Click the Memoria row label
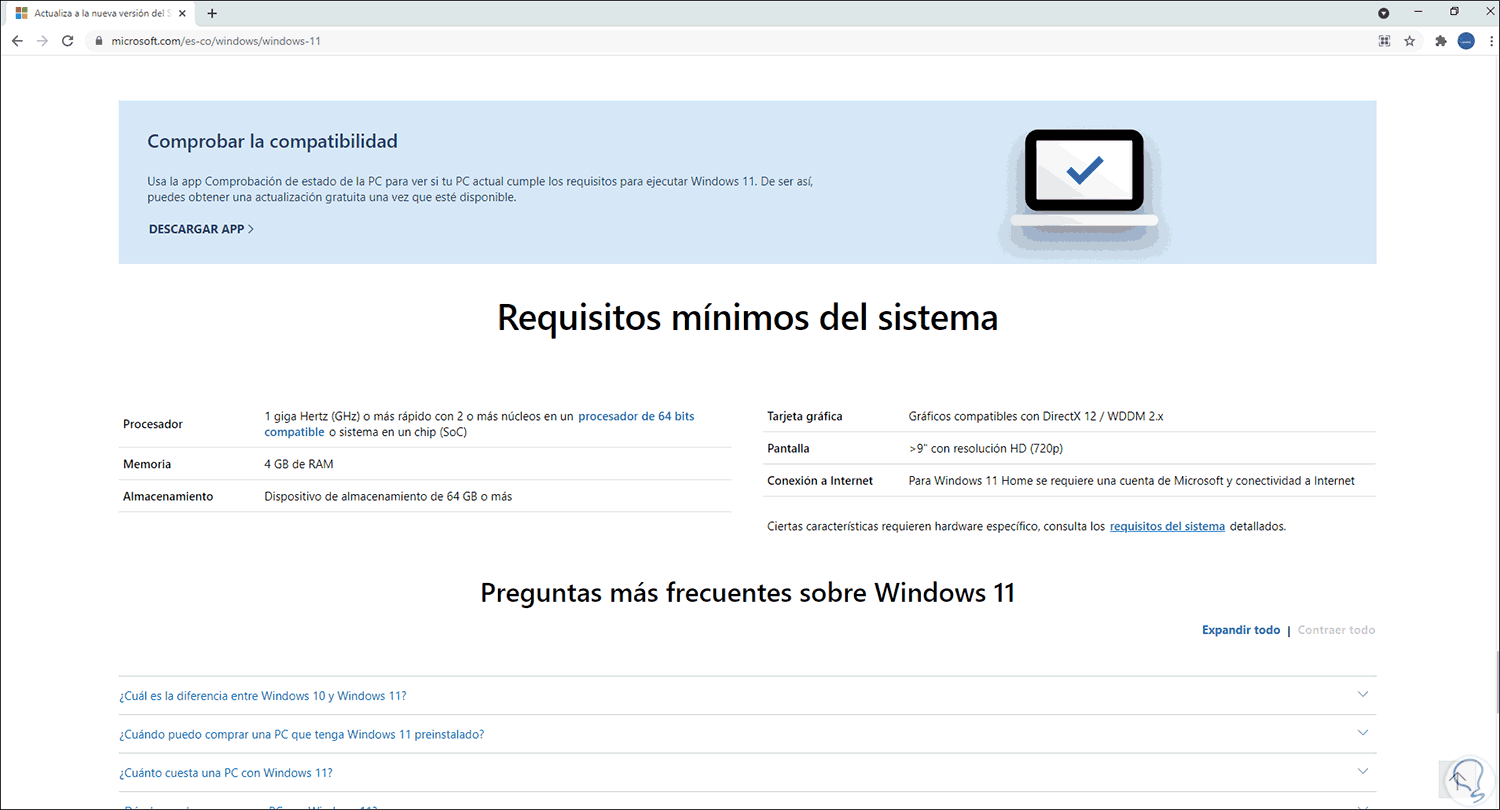Image resolution: width=1500 pixels, height=810 pixels. pyautogui.click(x=147, y=464)
